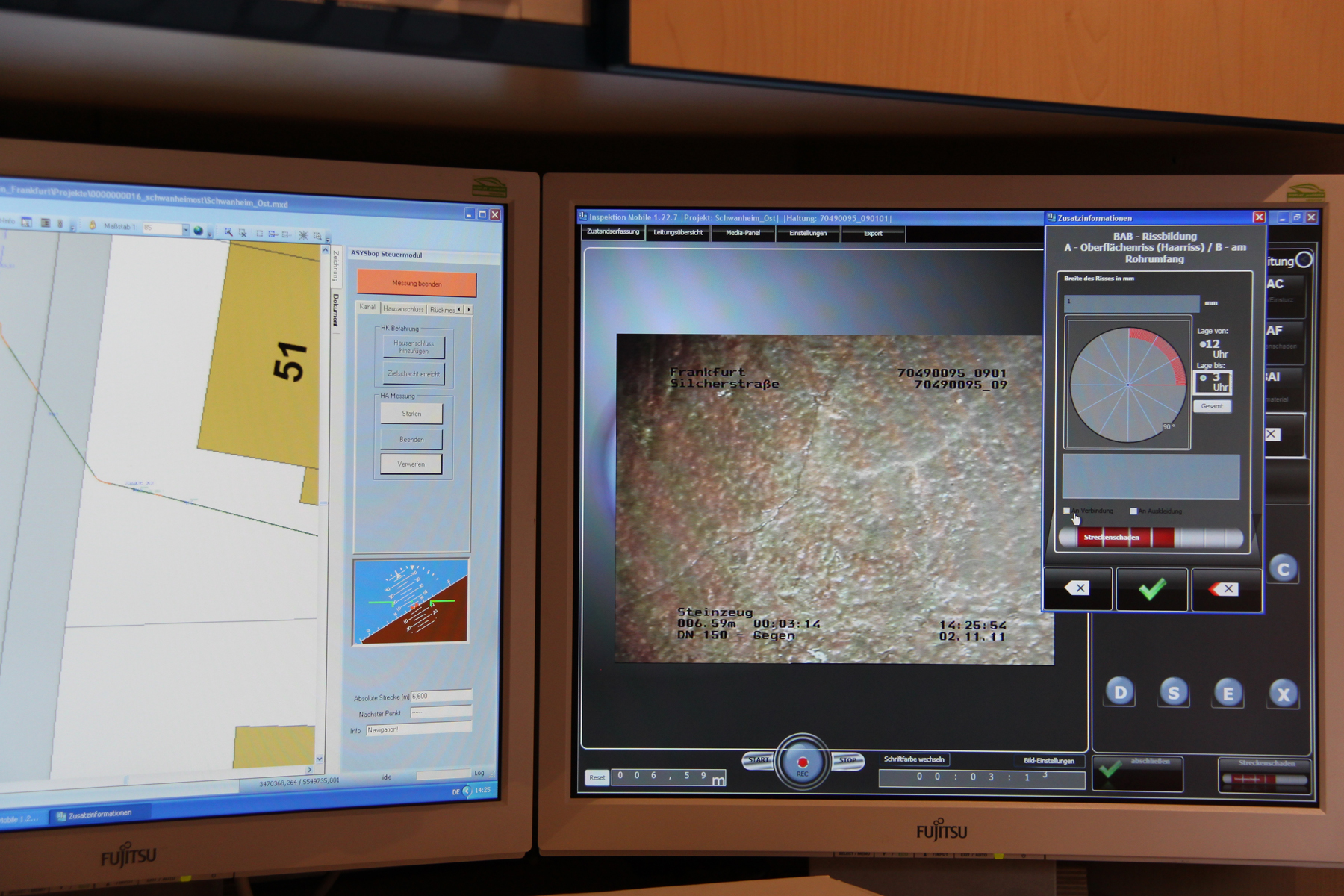Click the list view icon in GIS toolbar
This screenshot has width=1344, height=896.
tap(46, 223)
